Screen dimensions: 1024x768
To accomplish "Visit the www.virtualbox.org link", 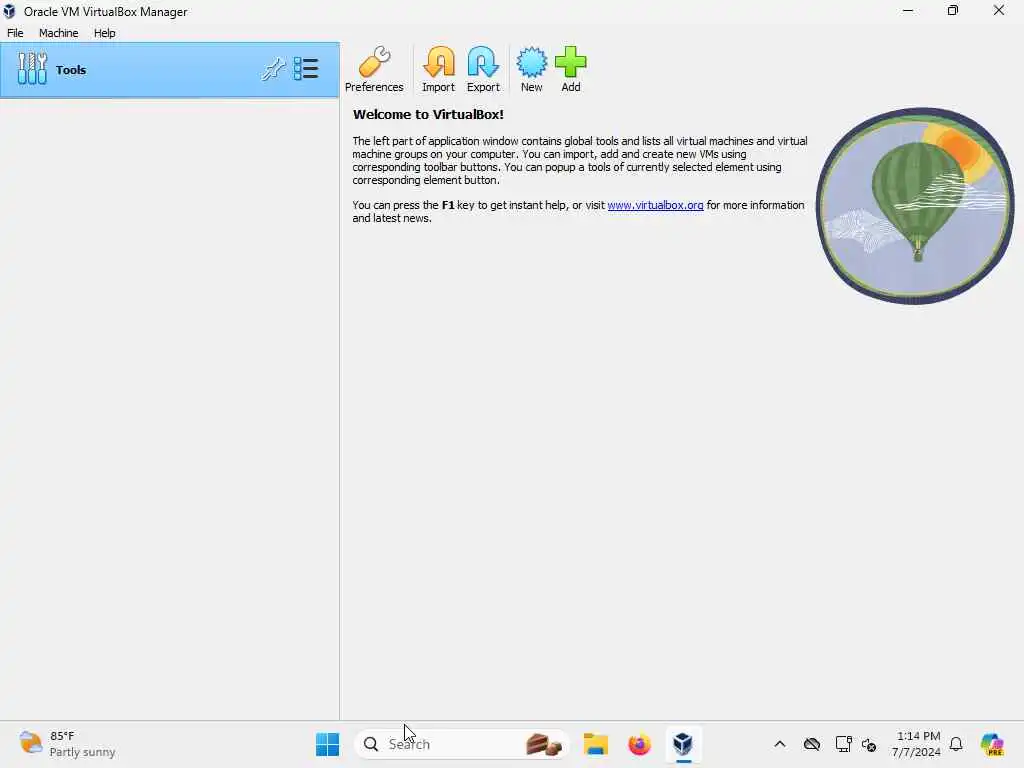I will (655, 205).
